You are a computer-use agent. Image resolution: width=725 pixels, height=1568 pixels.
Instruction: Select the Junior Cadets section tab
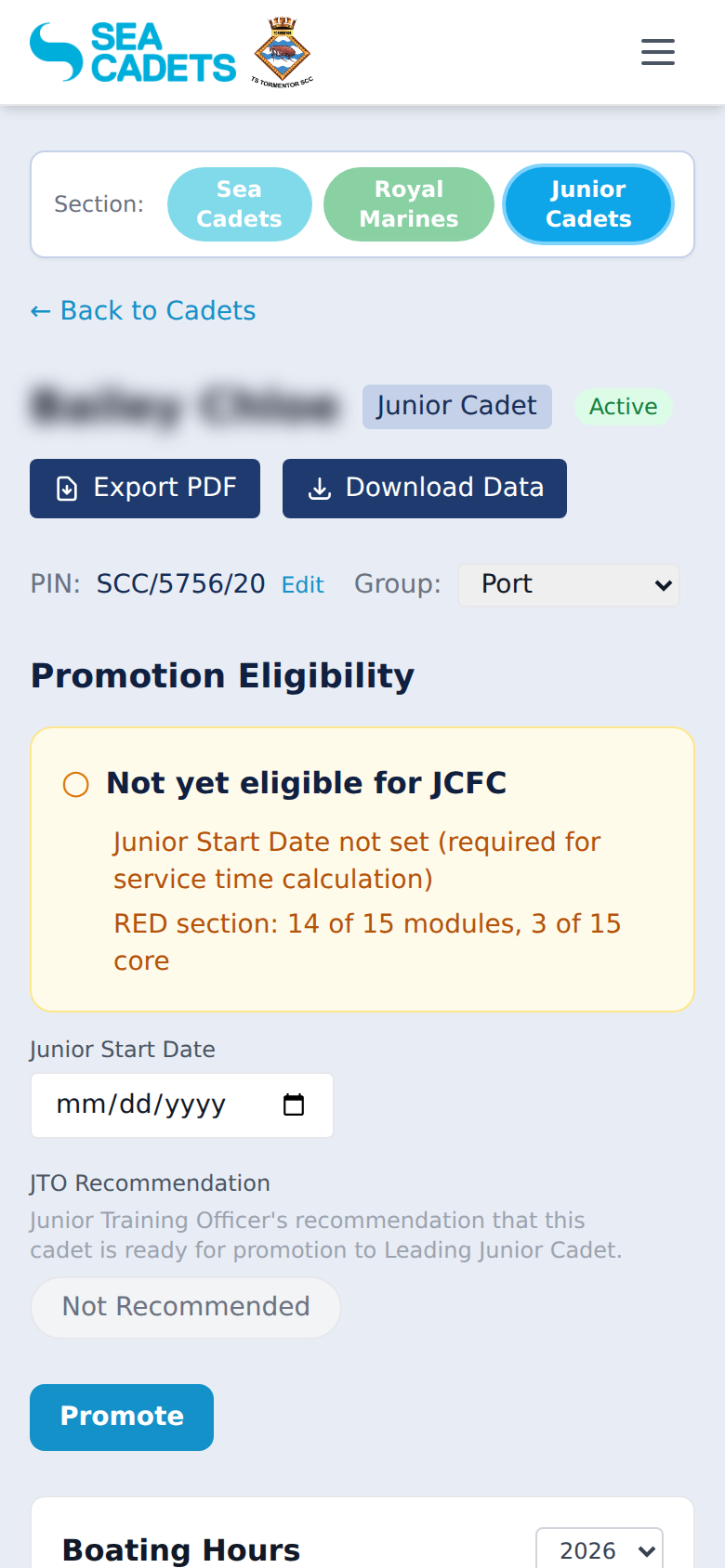click(x=587, y=203)
